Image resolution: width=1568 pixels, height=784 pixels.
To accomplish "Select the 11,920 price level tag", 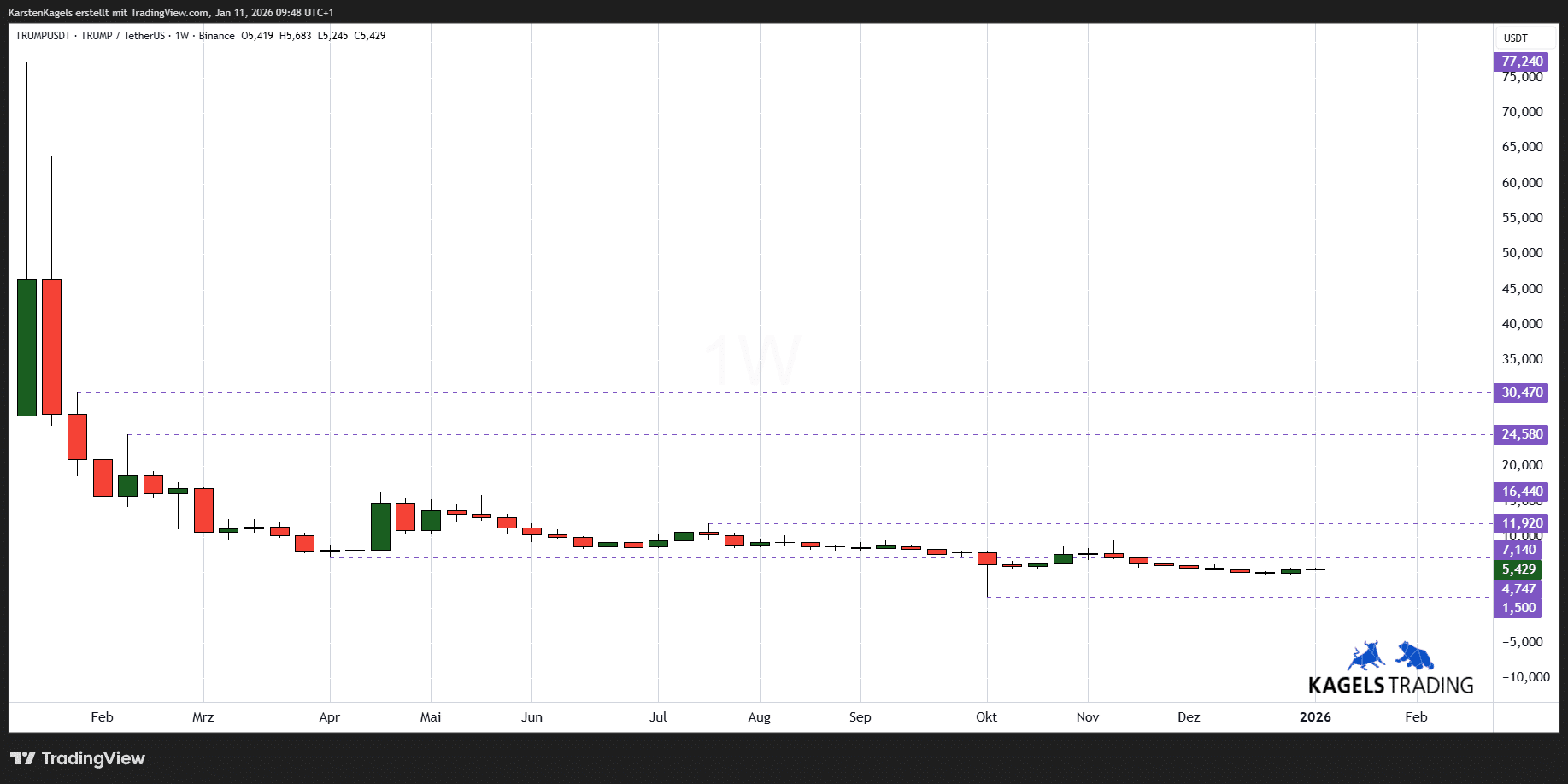I will pyautogui.click(x=1522, y=523).
